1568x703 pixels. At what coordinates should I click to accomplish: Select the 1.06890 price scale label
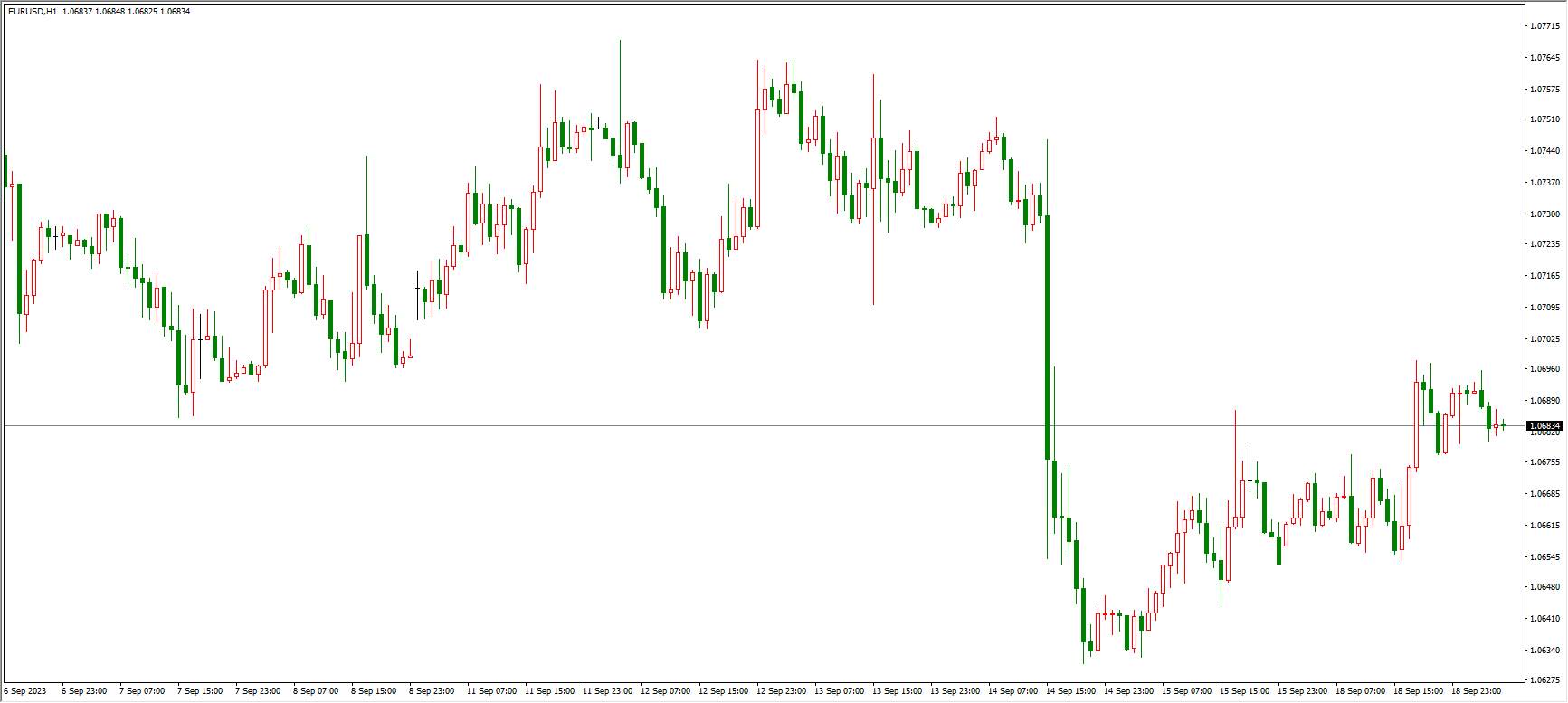click(x=1544, y=401)
